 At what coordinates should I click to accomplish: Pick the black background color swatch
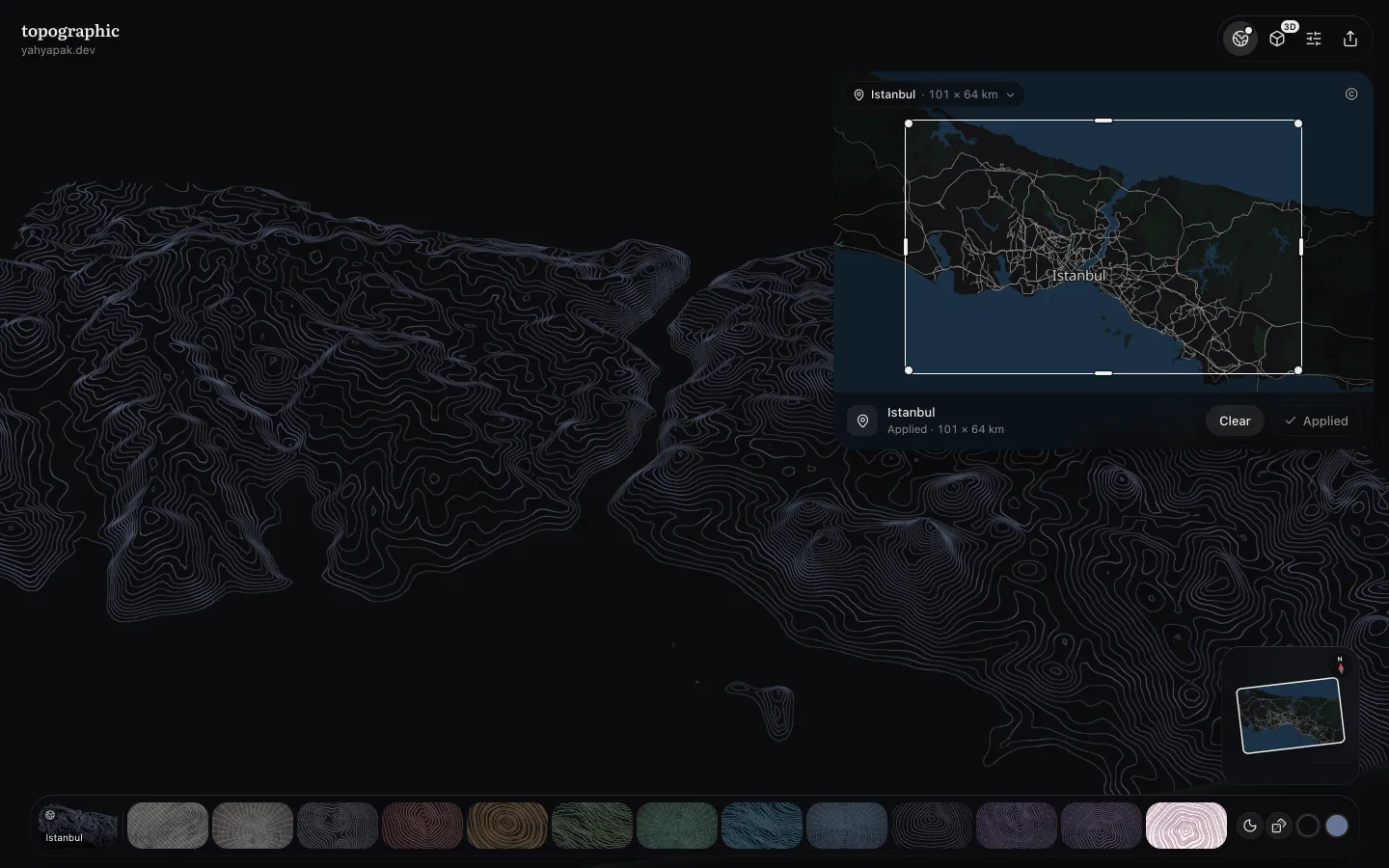(x=1308, y=826)
